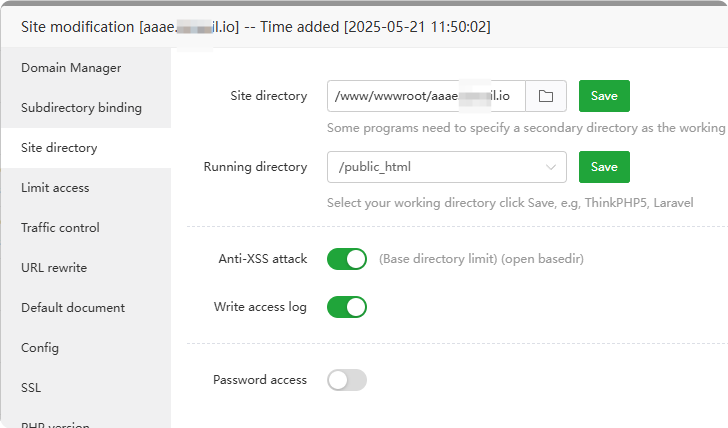Click the Running directory dropdown chevron

[x=551, y=167]
